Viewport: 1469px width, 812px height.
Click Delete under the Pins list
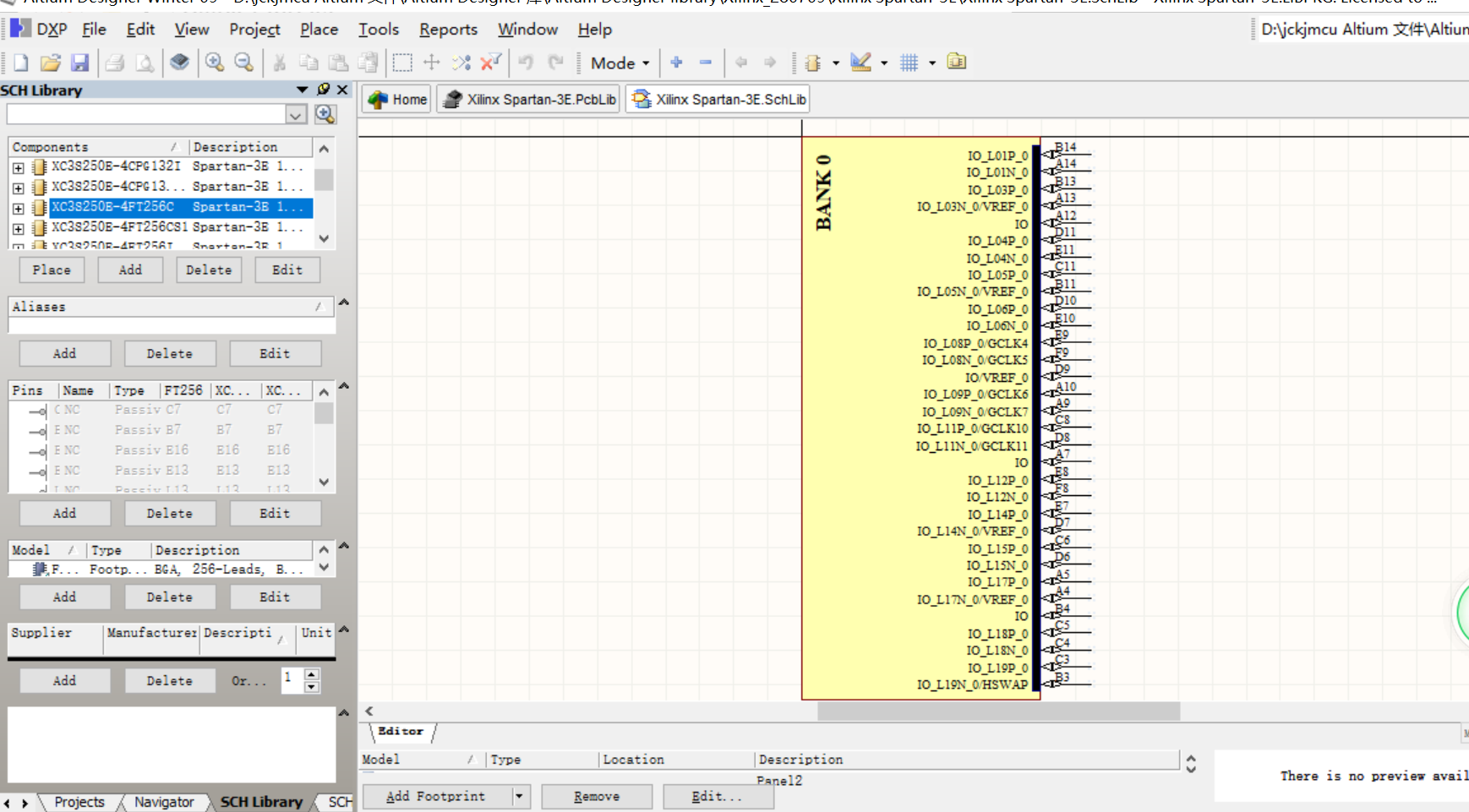coord(170,513)
